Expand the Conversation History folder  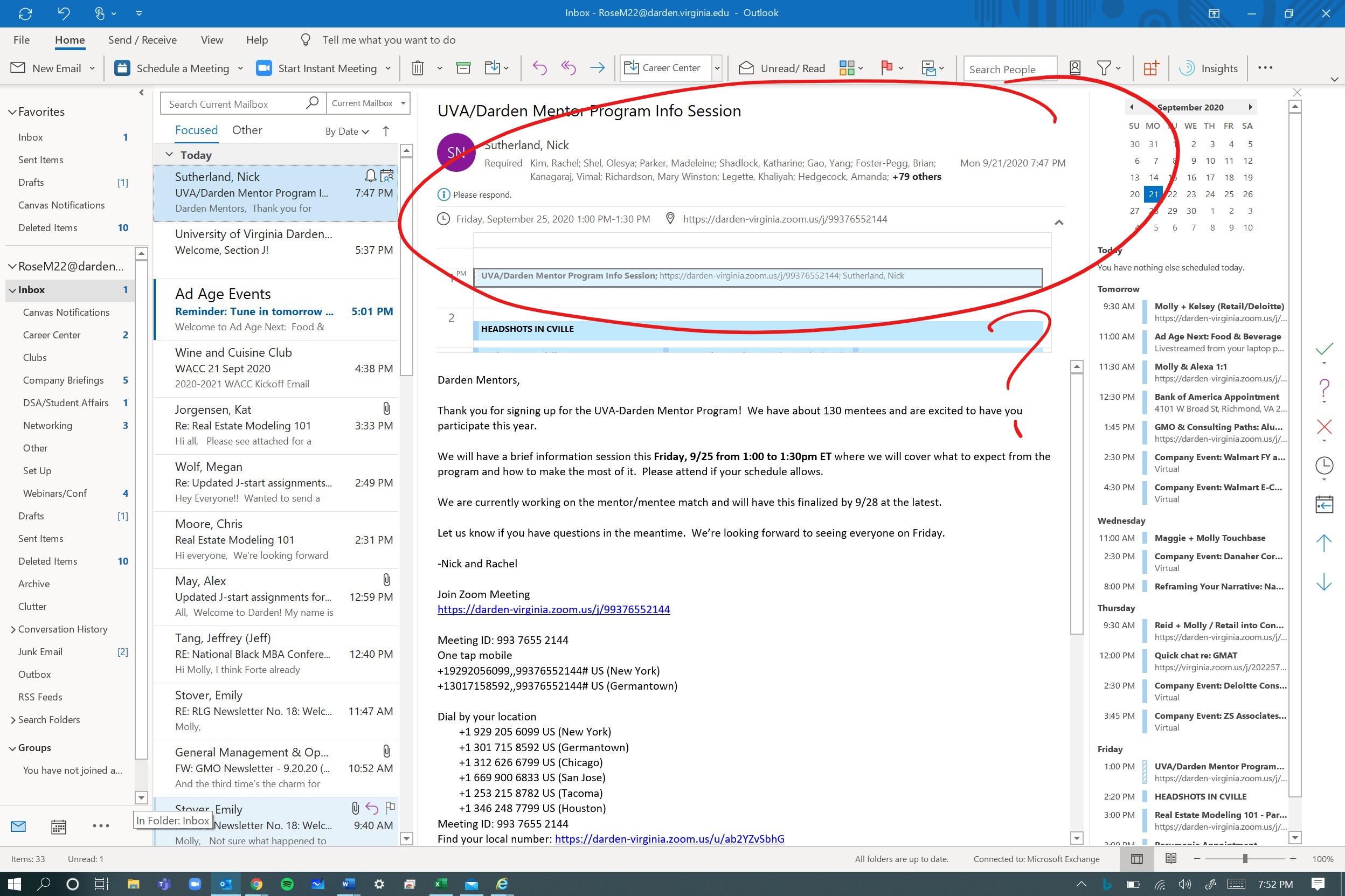(x=12, y=629)
